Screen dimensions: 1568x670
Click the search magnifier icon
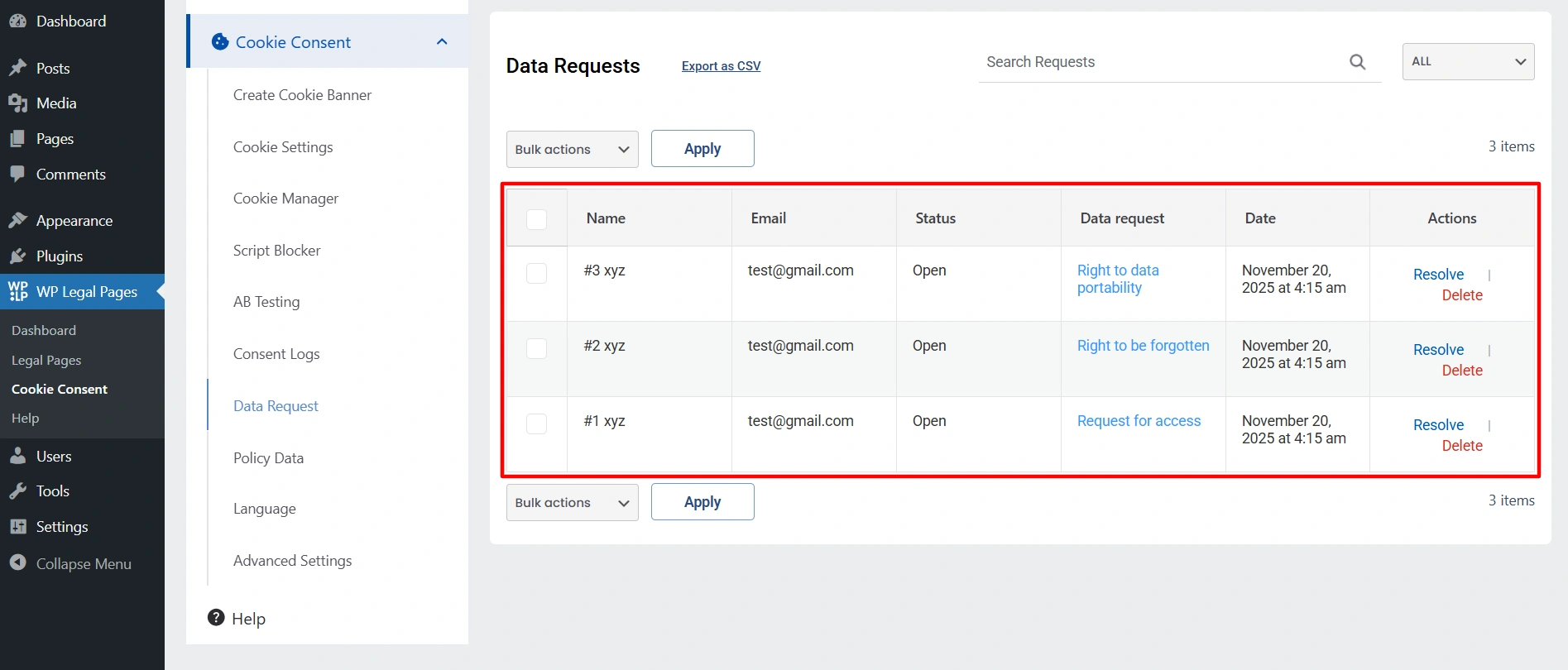[1358, 62]
